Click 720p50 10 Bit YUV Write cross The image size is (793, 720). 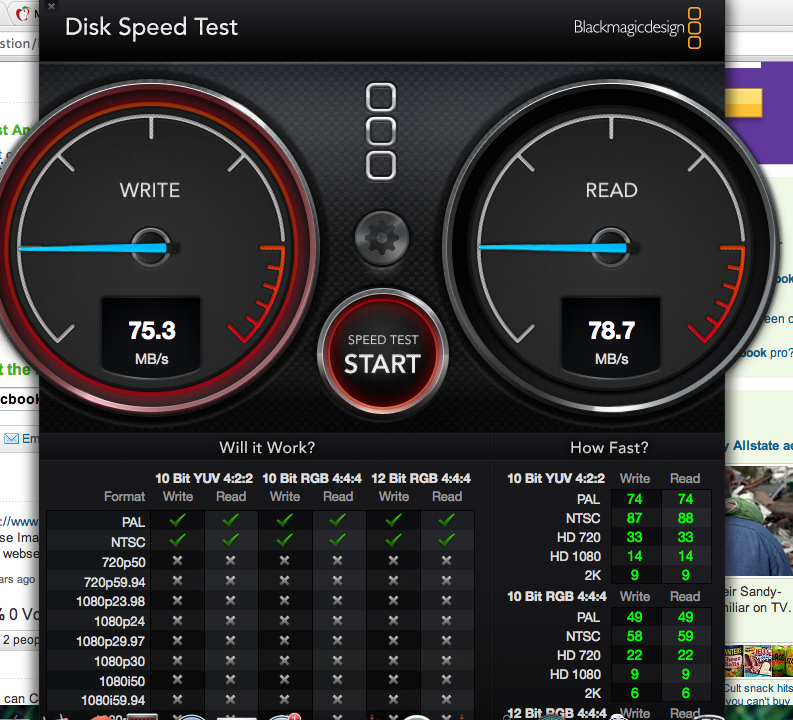(x=178, y=560)
